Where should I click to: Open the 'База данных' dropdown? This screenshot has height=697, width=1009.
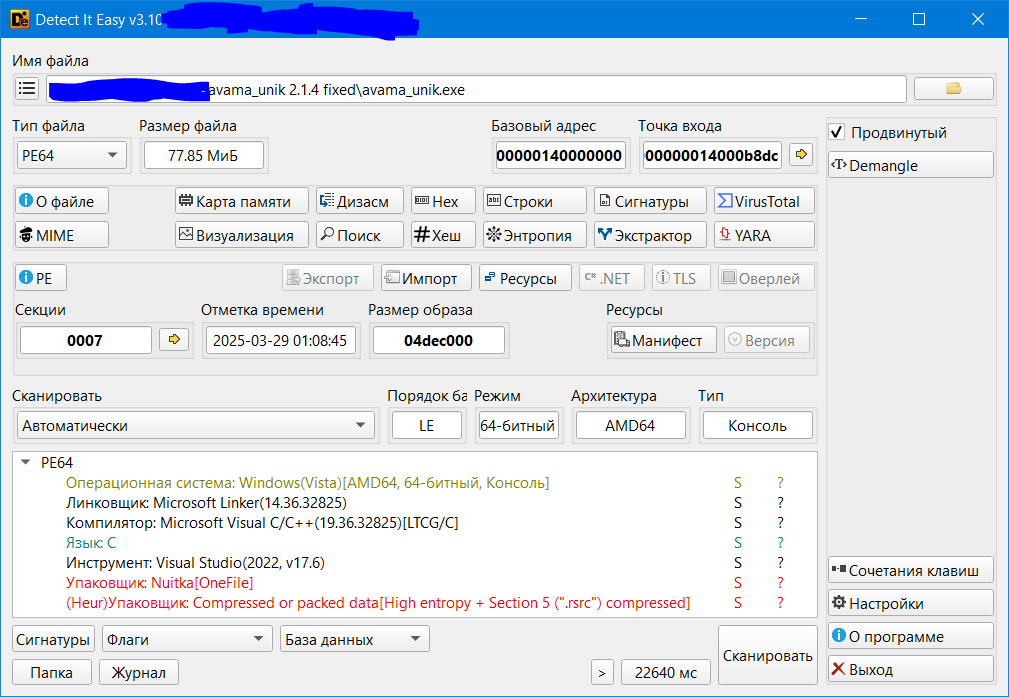click(x=355, y=639)
